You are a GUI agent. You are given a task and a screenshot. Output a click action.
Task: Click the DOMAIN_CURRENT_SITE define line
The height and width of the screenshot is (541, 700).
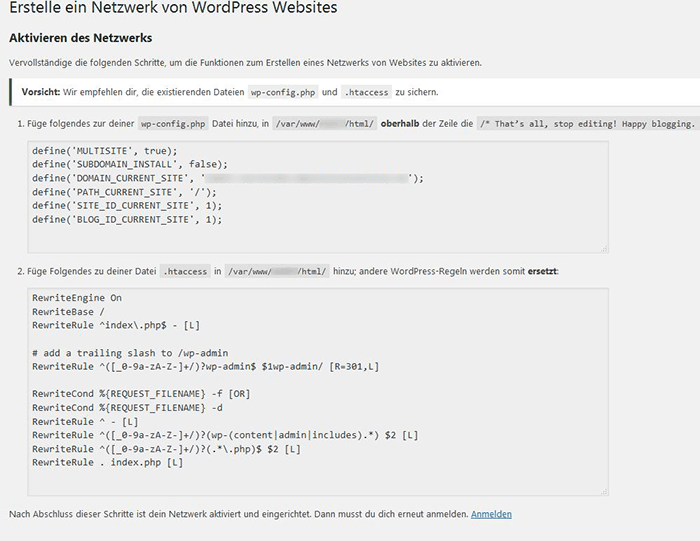(x=228, y=178)
